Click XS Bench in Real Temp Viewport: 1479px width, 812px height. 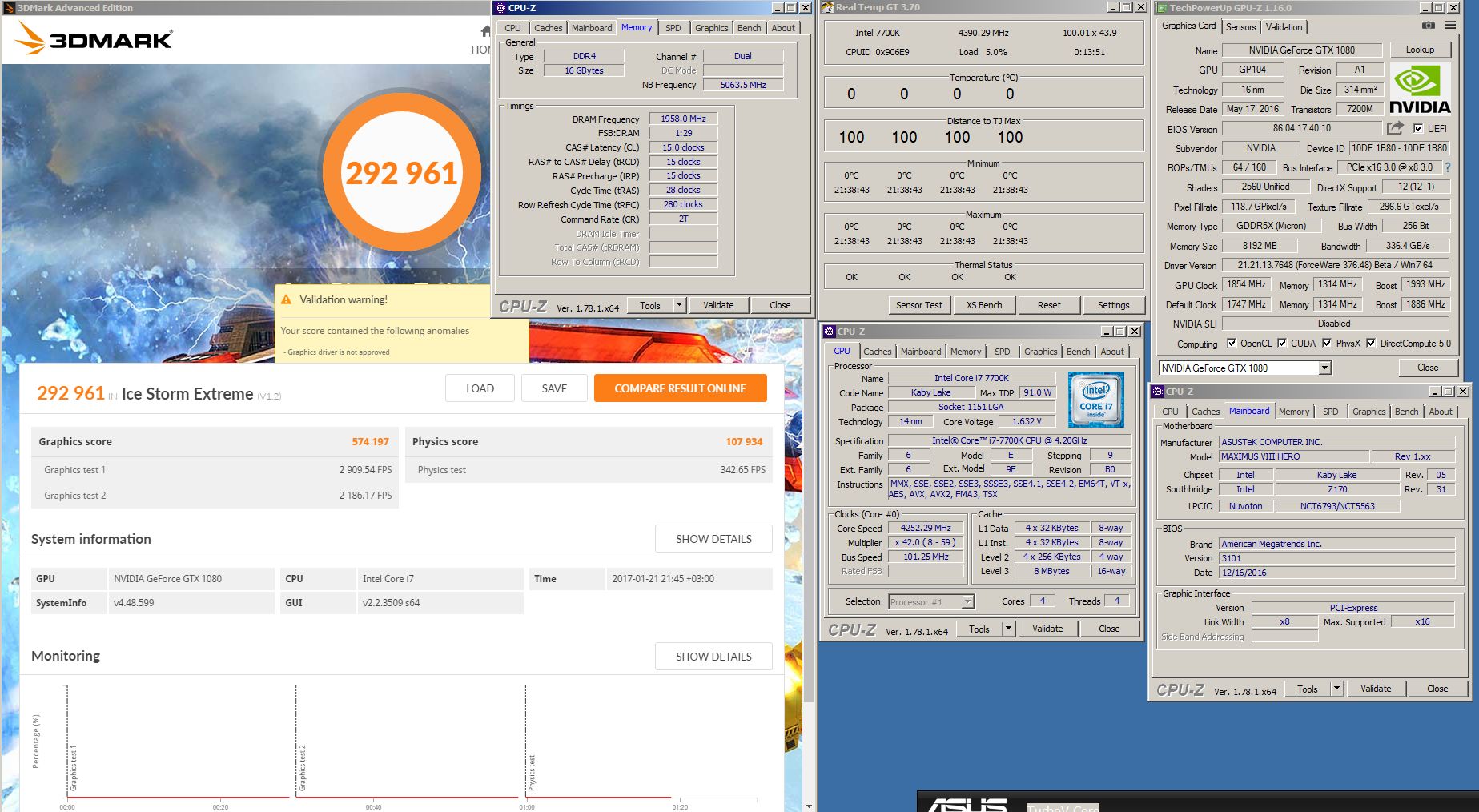984,305
